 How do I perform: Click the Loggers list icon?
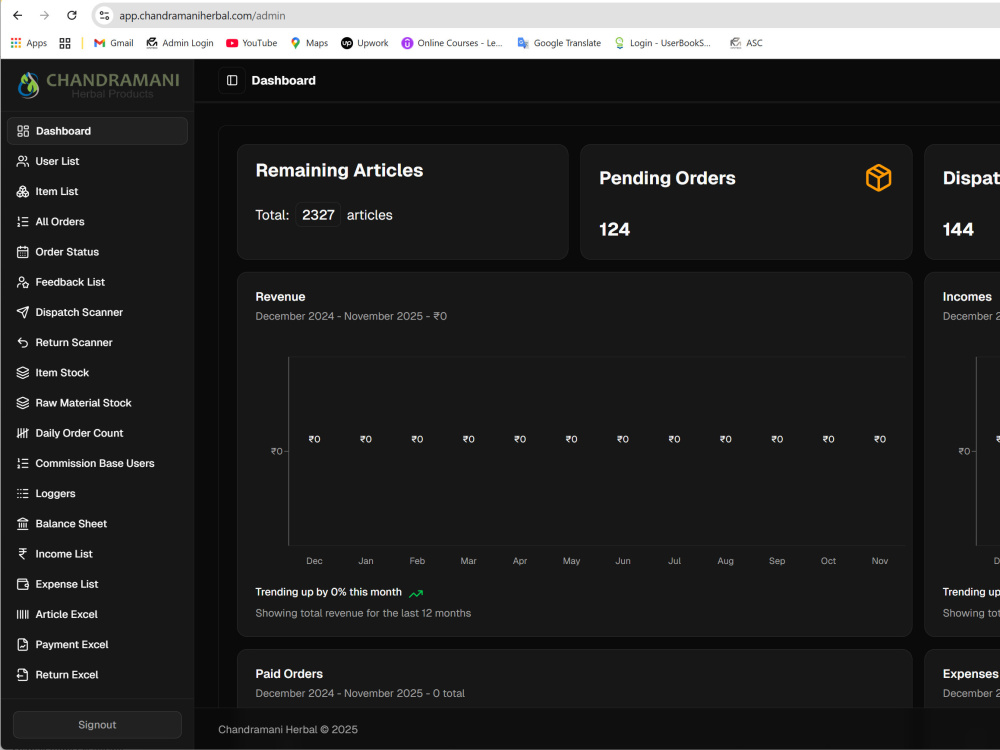tap(23, 494)
